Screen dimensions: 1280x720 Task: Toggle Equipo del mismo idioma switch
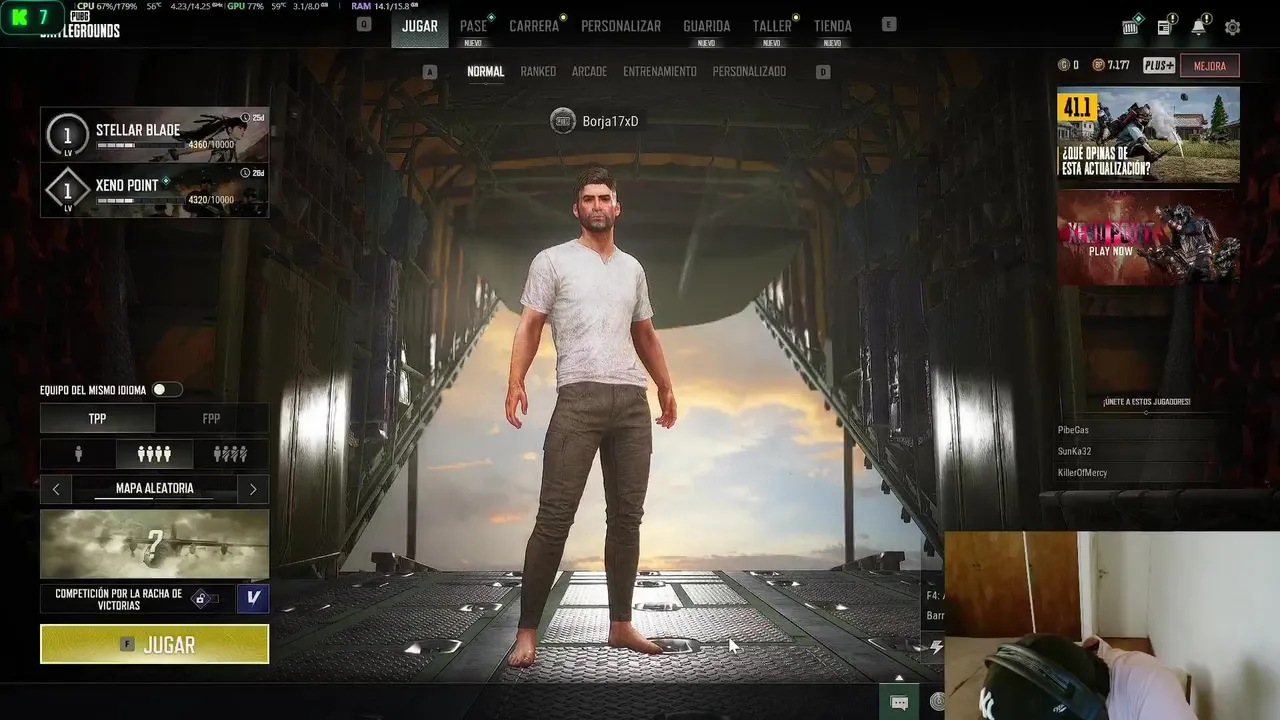click(166, 389)
